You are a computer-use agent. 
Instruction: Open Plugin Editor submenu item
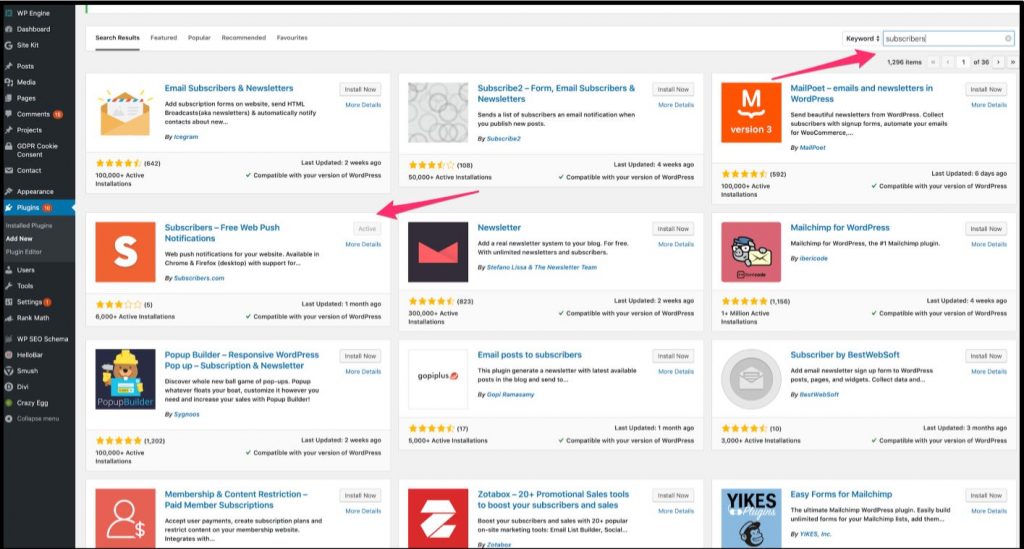coord(24,252)
